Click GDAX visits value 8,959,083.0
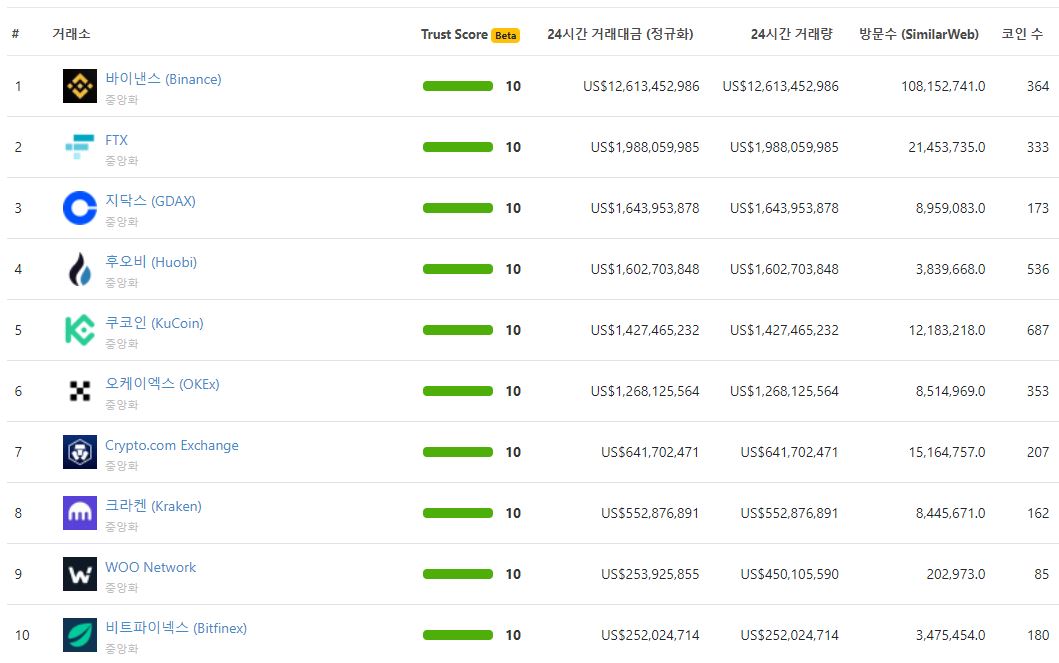 point(950,208)
